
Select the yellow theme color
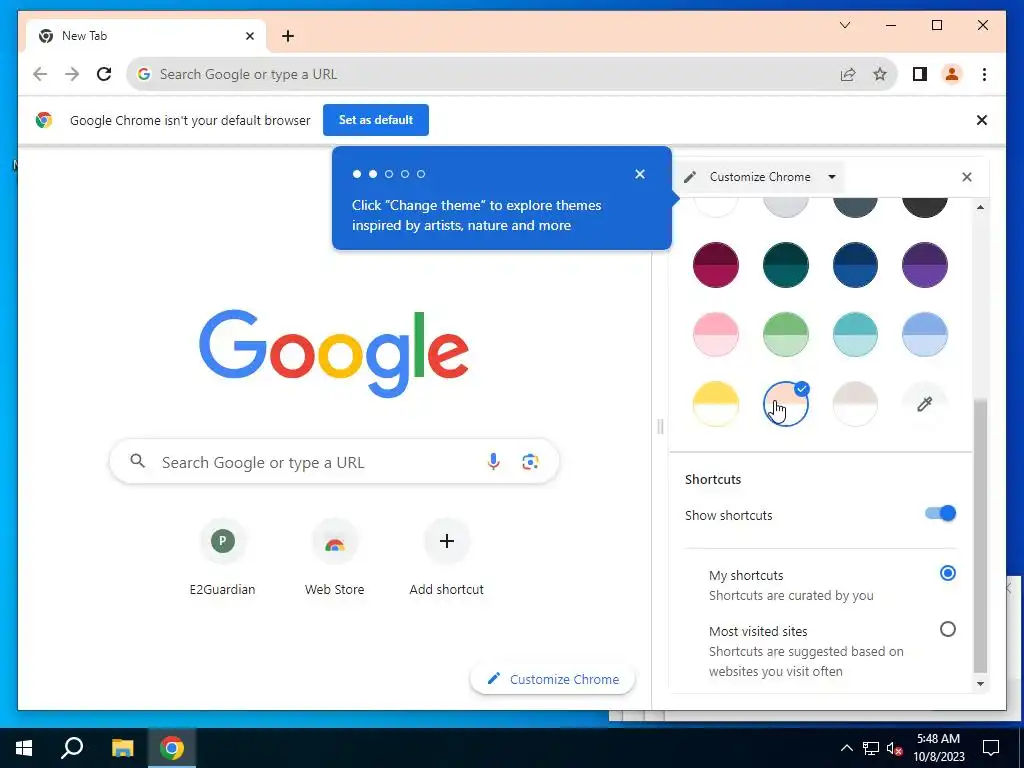716,404
